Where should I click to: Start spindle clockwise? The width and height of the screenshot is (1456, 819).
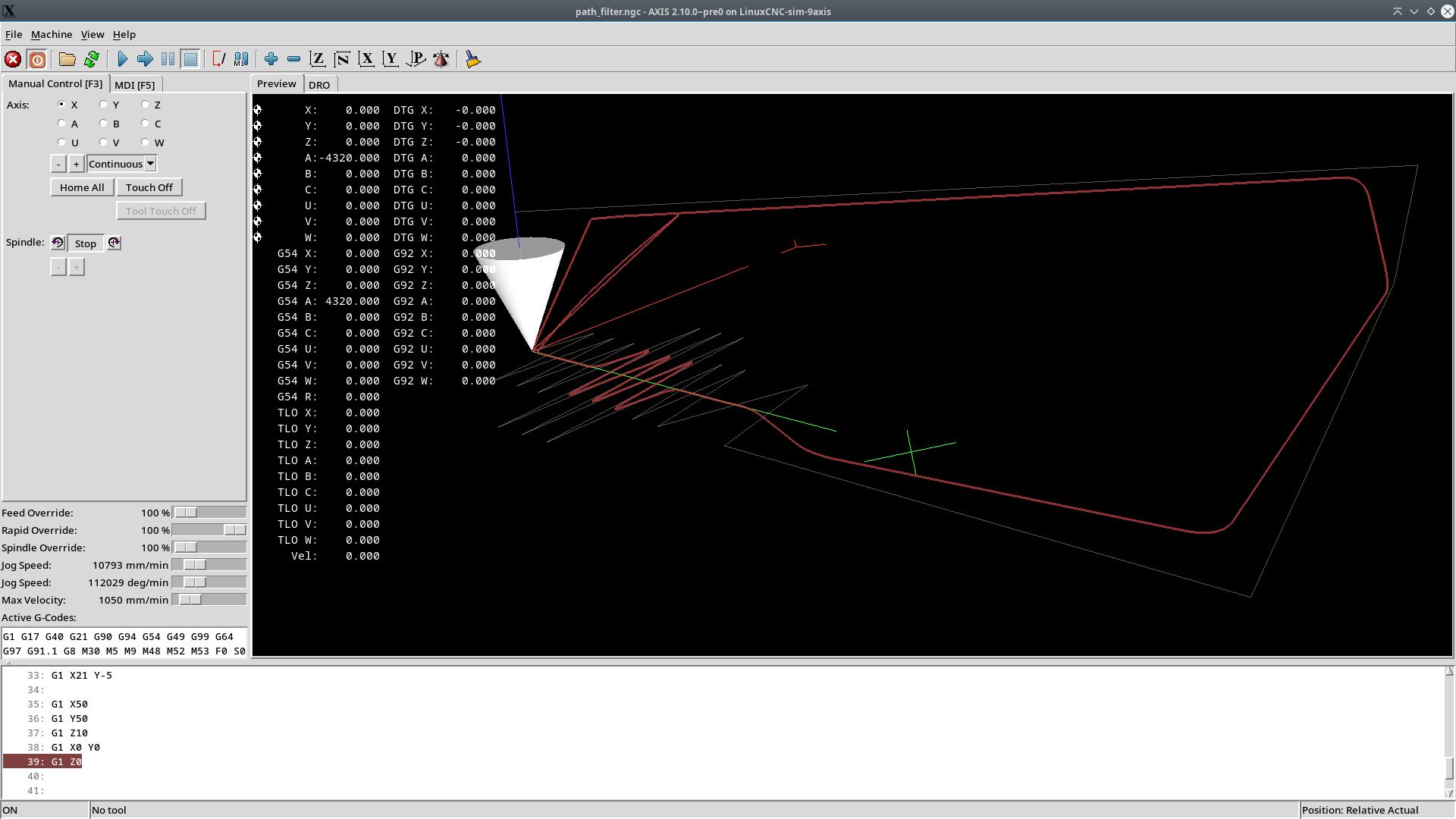pos(114,243)
